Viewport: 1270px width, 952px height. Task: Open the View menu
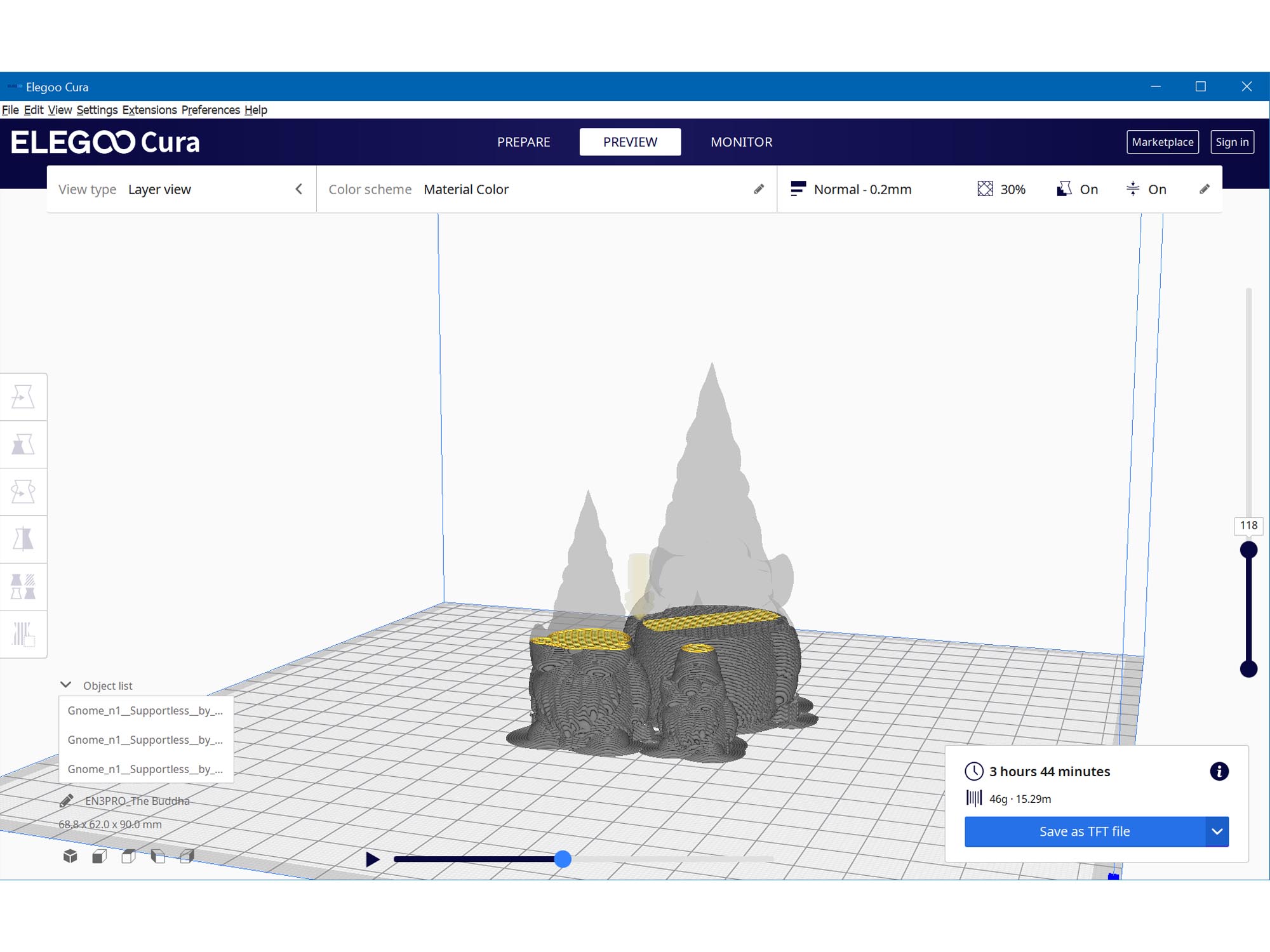point(60,110)
